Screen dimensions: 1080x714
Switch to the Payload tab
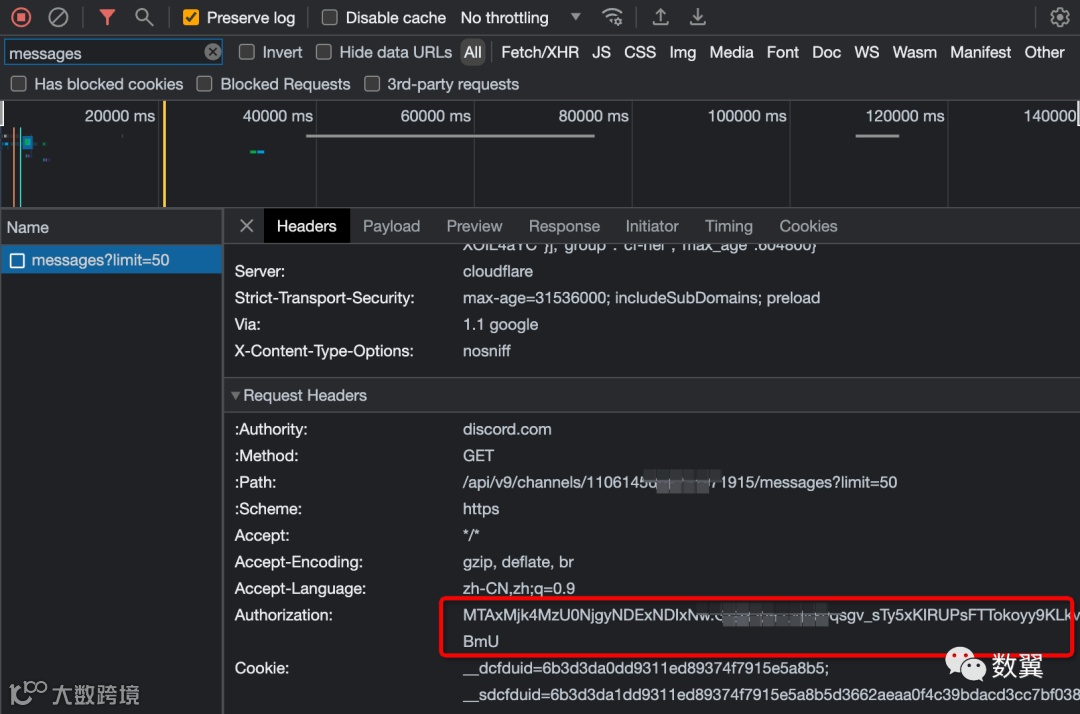[x=391, y=226]
